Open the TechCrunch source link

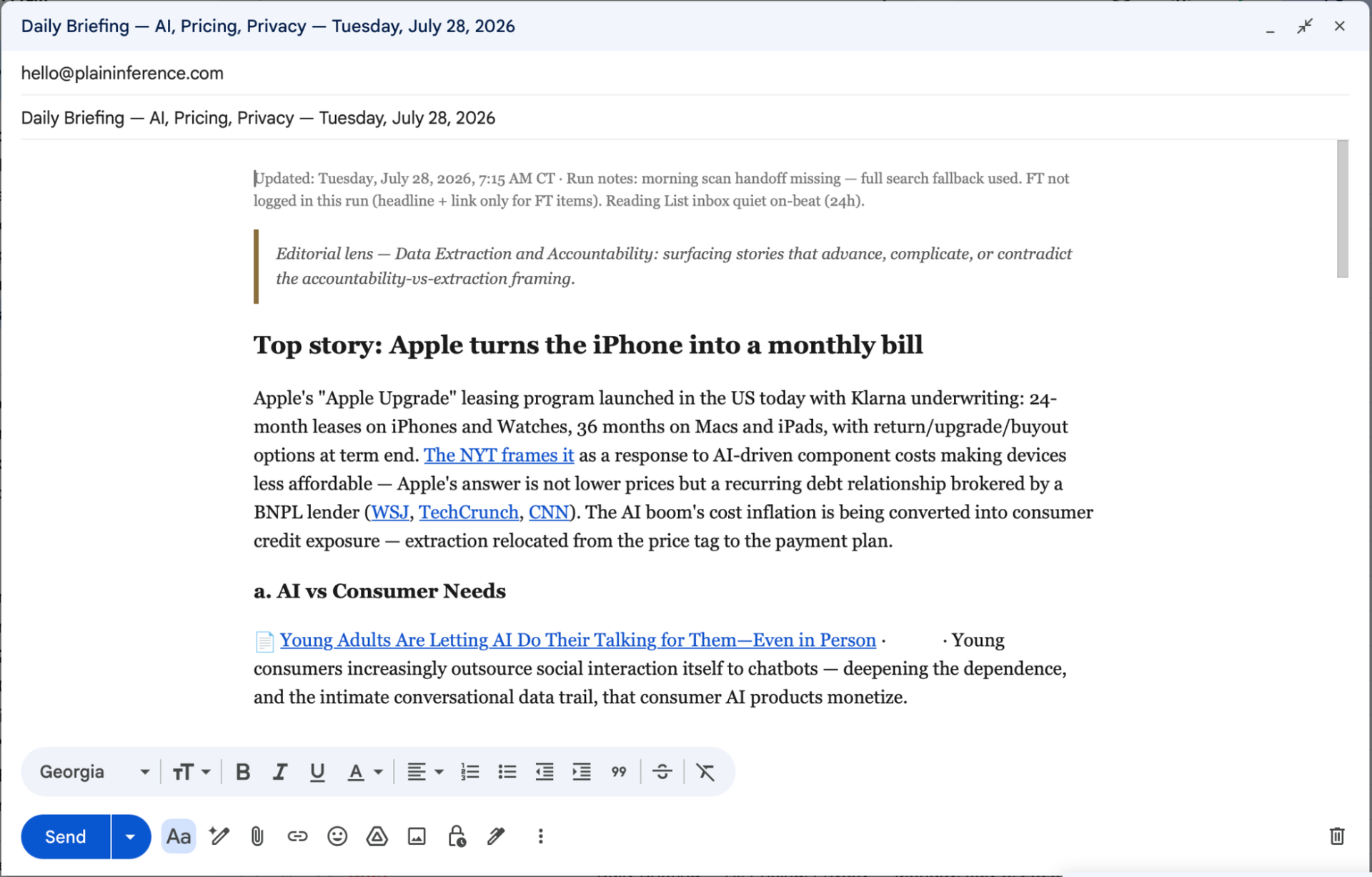[469, 512]
